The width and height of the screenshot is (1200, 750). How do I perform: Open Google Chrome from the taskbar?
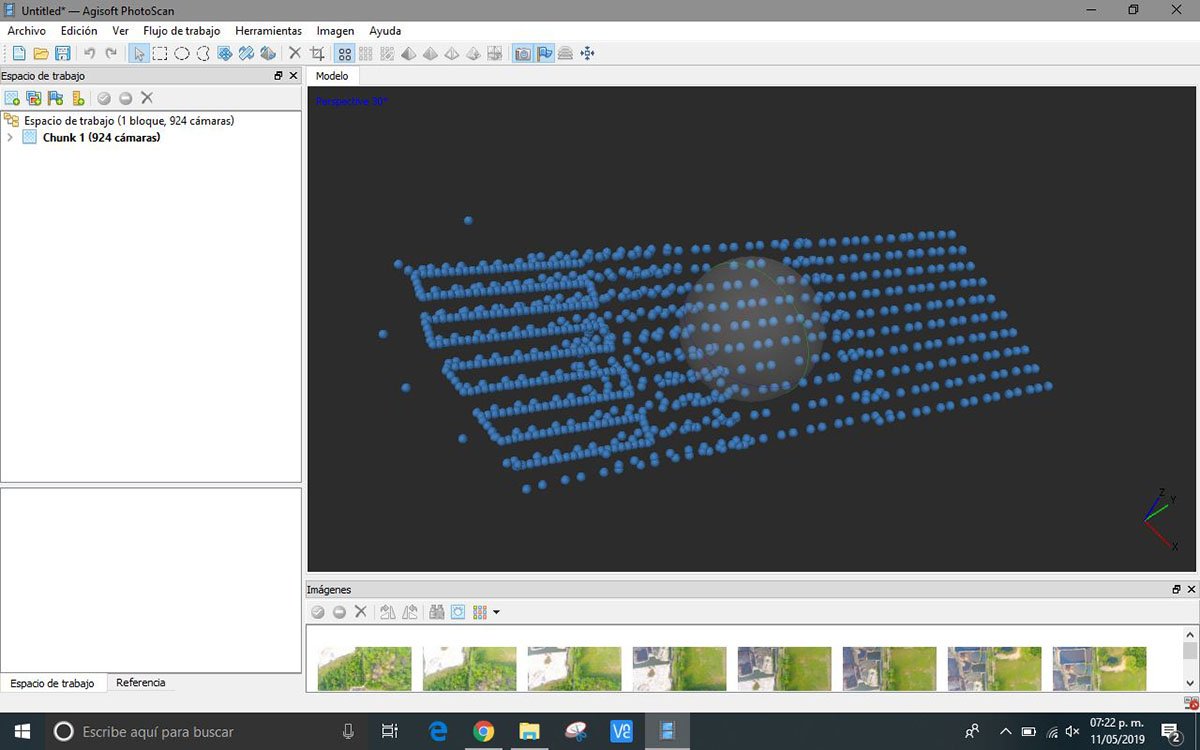(x=483, y=732)
